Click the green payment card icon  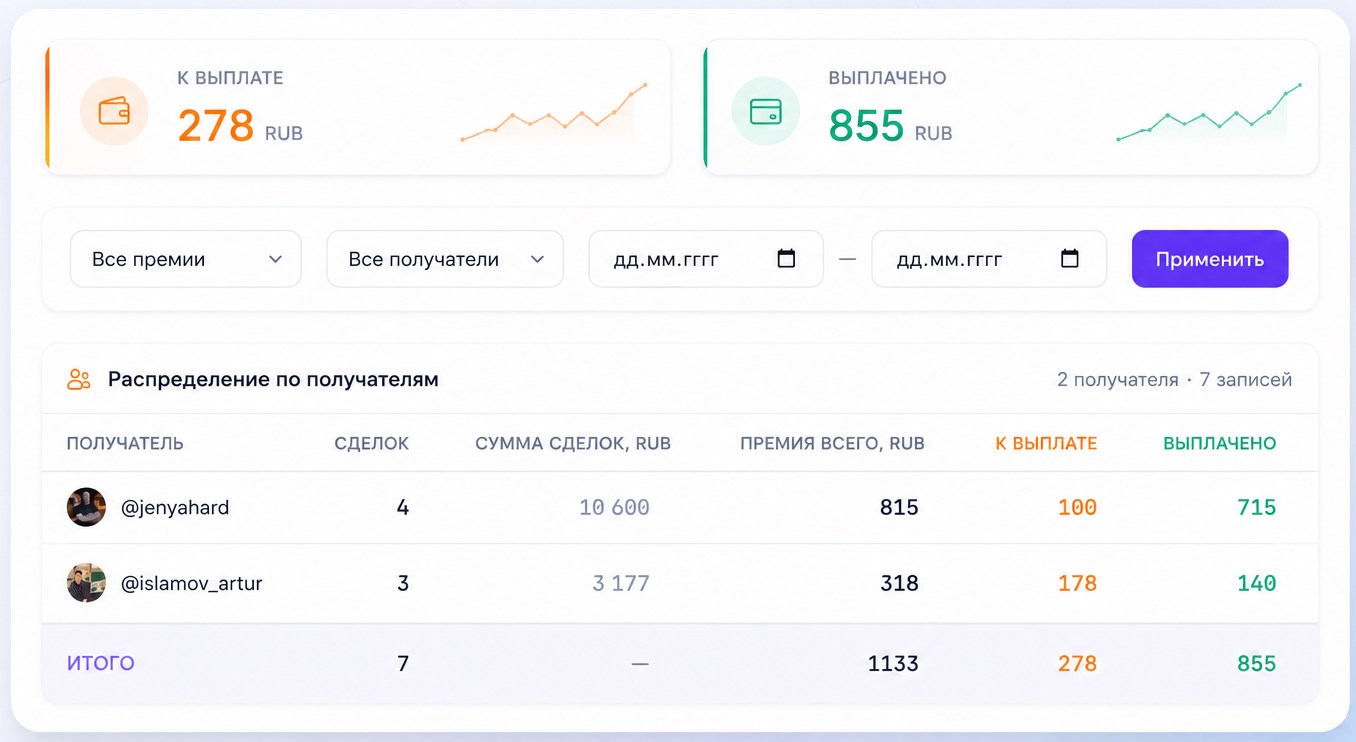765,110
